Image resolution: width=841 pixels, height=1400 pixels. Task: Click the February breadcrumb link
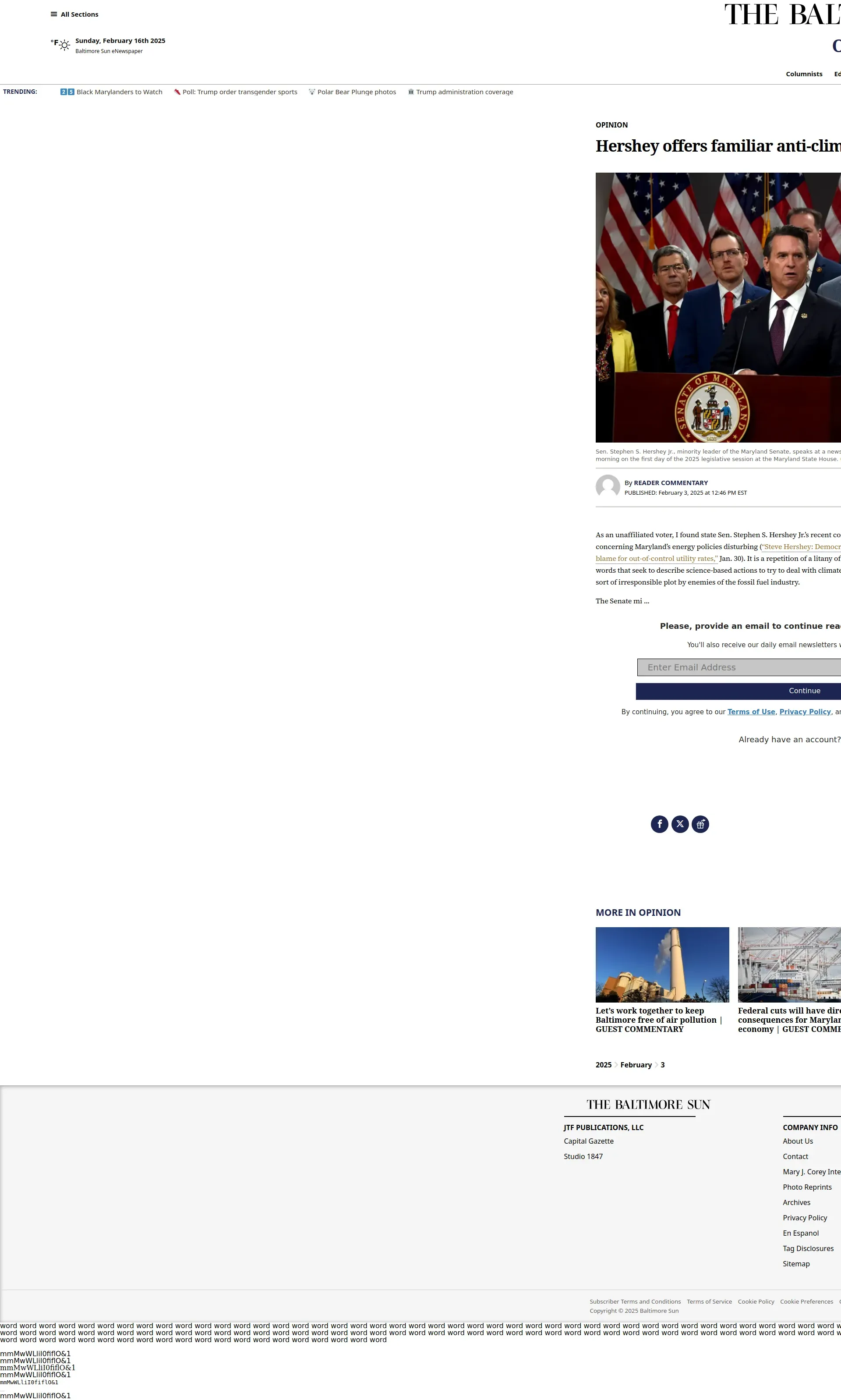[x=636, y=1065]
